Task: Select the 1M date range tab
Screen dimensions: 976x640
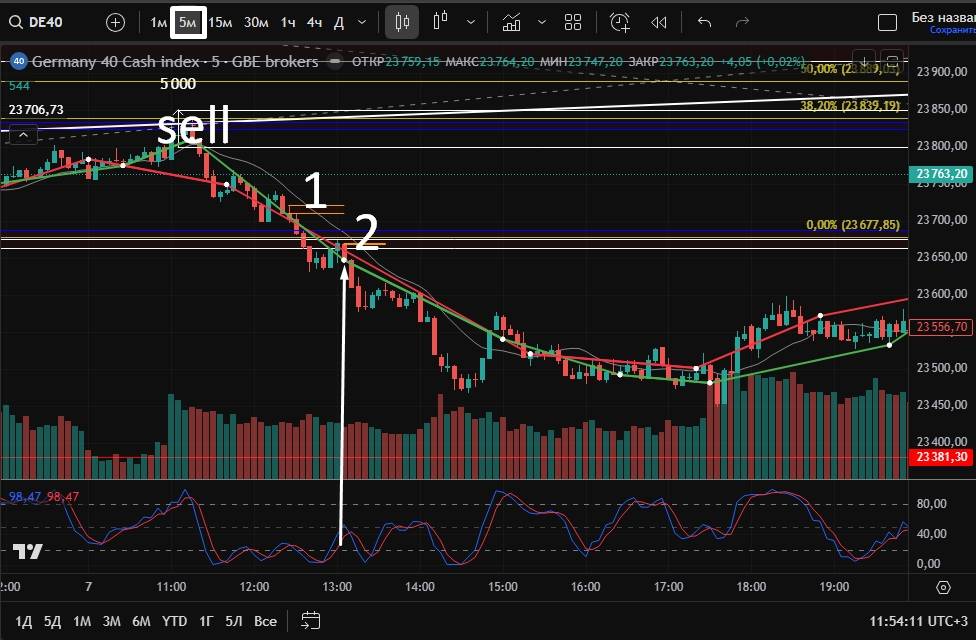Action: pyautogui.click(x=82, y=621)
